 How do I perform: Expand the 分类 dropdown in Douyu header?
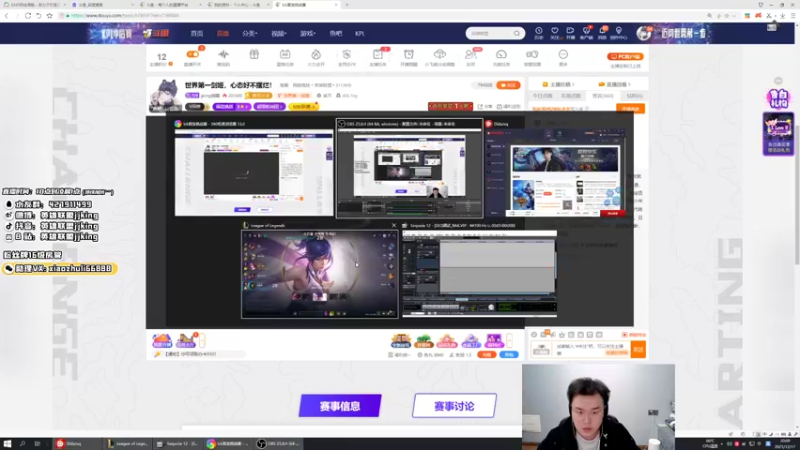click(249, 33)
